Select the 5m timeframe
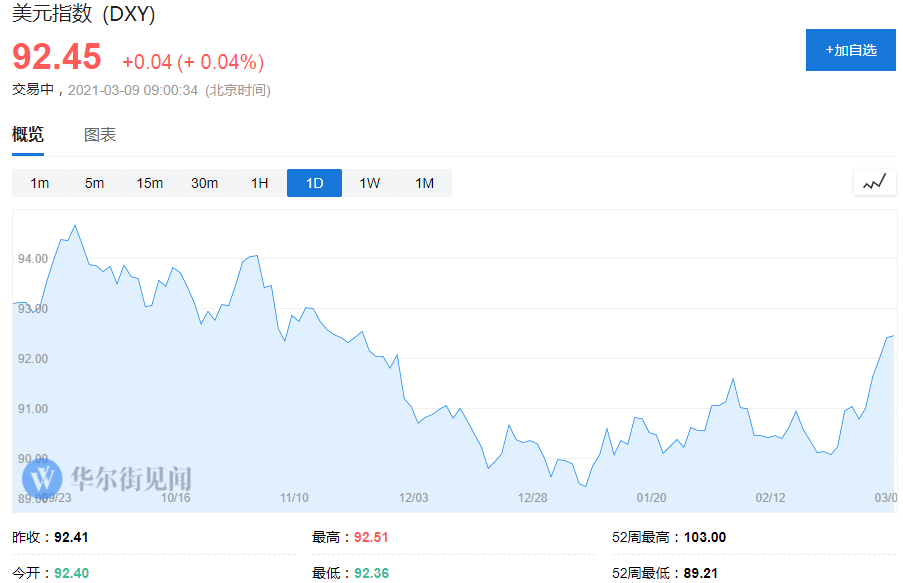Screen dimensions: 903x583 [94, 182]
